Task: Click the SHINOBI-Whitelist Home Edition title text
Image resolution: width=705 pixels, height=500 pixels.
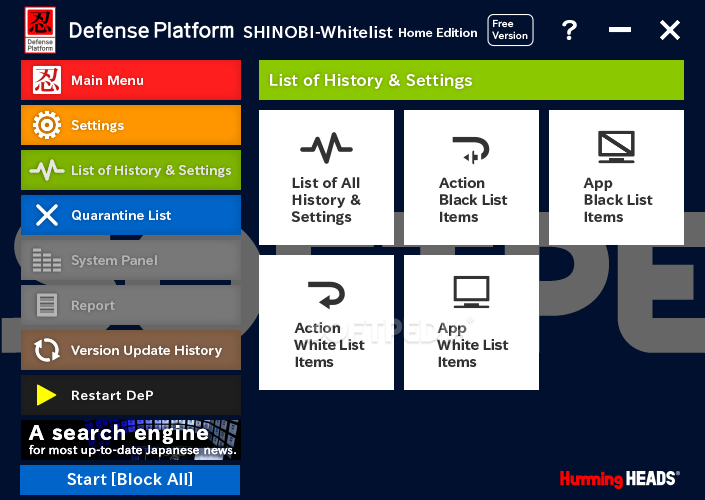Action: click(360, 32)
